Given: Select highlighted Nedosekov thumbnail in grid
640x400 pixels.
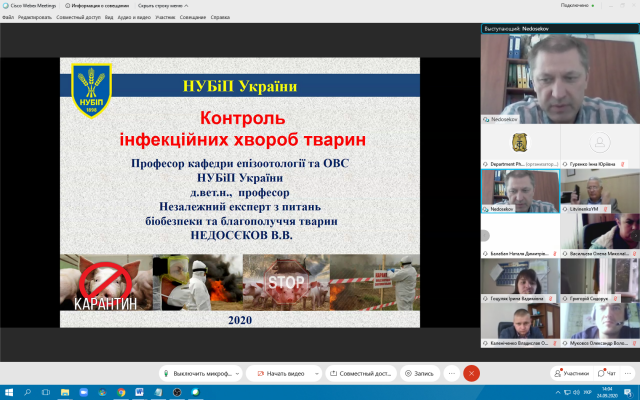Looking at the screenshot, I should click(x=520, y=191).
